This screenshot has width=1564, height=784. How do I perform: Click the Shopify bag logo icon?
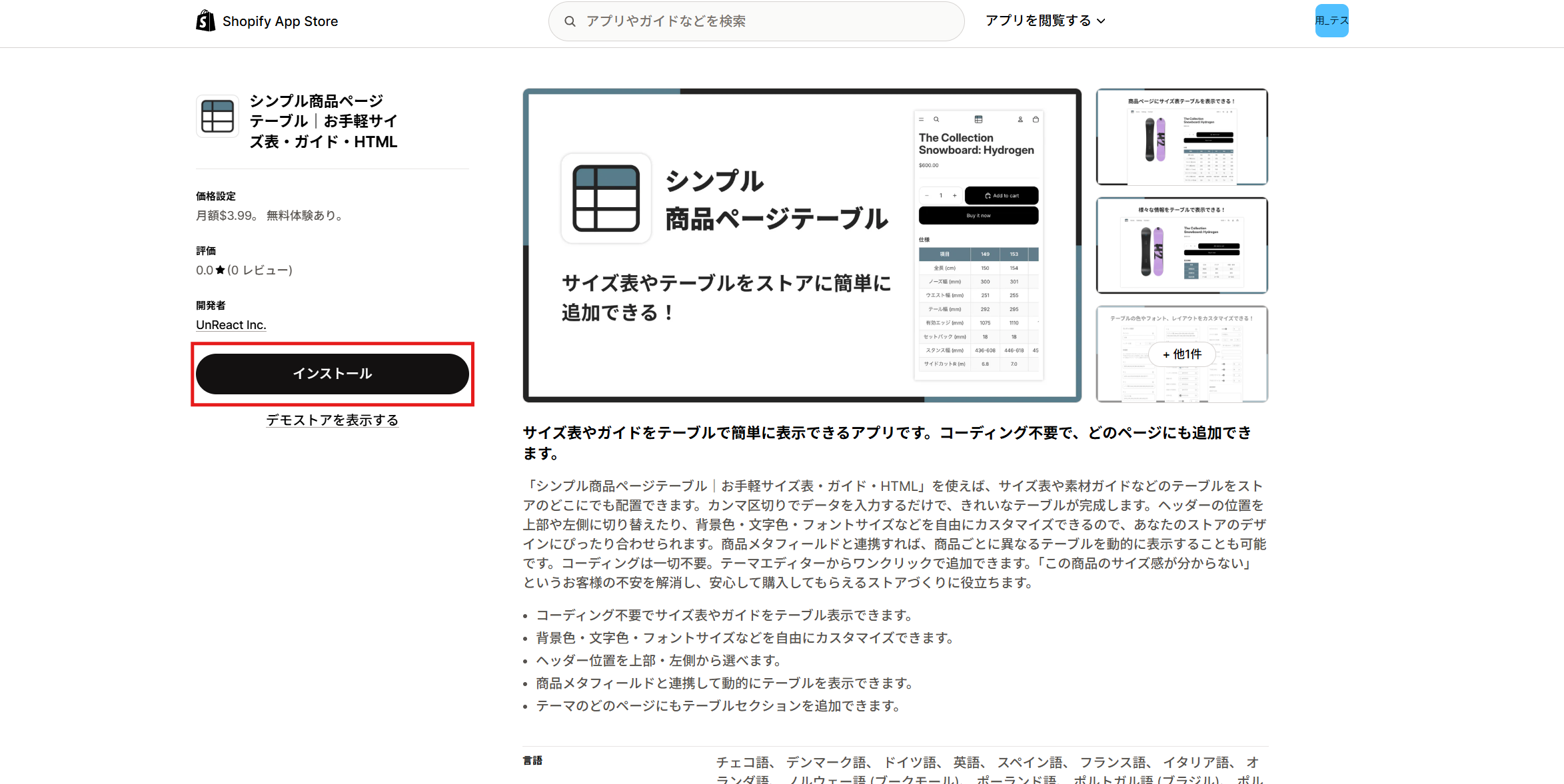[x=205, y=21]
